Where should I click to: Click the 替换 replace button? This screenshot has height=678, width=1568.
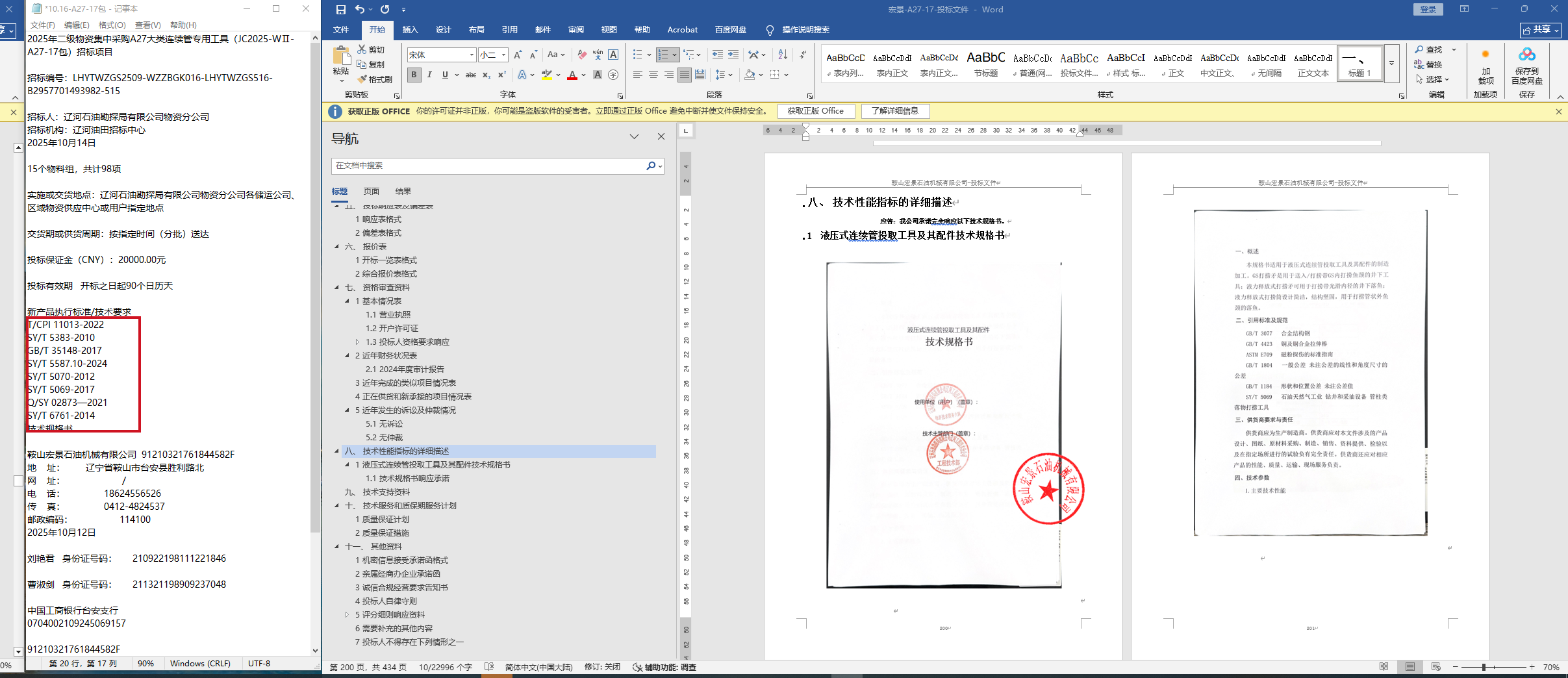click(x=1429, y=64)
